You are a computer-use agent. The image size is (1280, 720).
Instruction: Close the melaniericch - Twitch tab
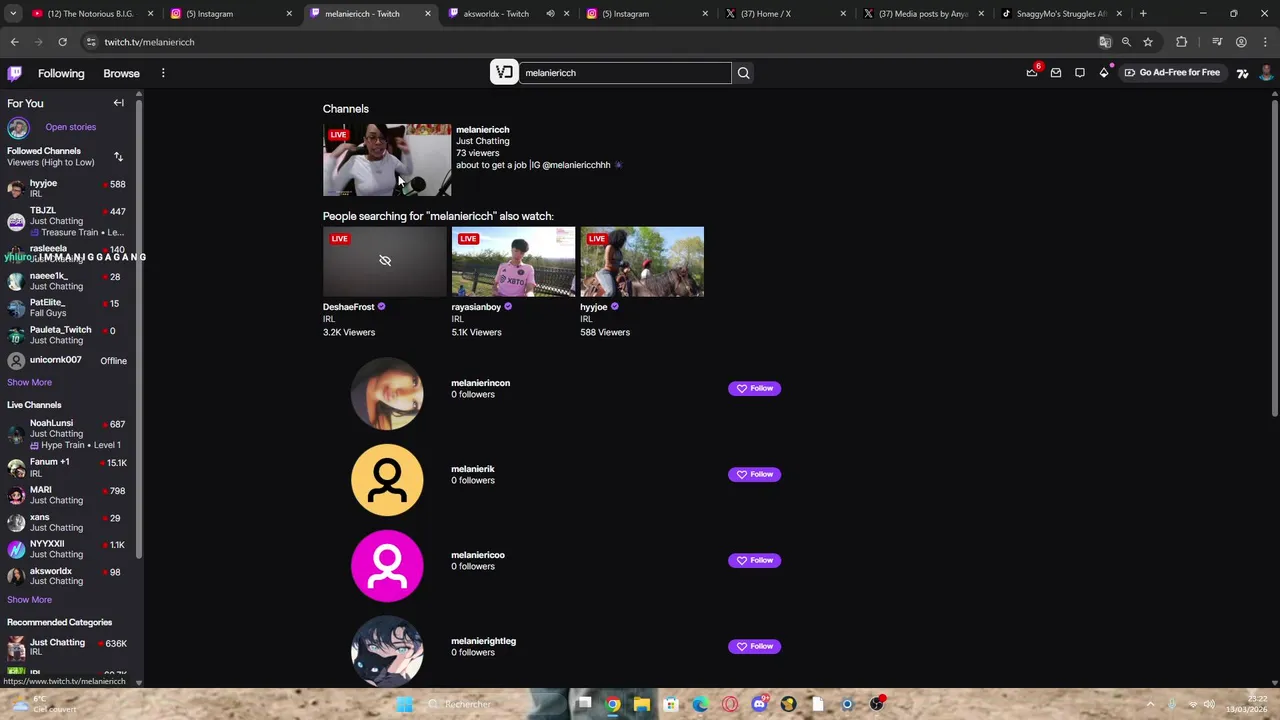428,14
